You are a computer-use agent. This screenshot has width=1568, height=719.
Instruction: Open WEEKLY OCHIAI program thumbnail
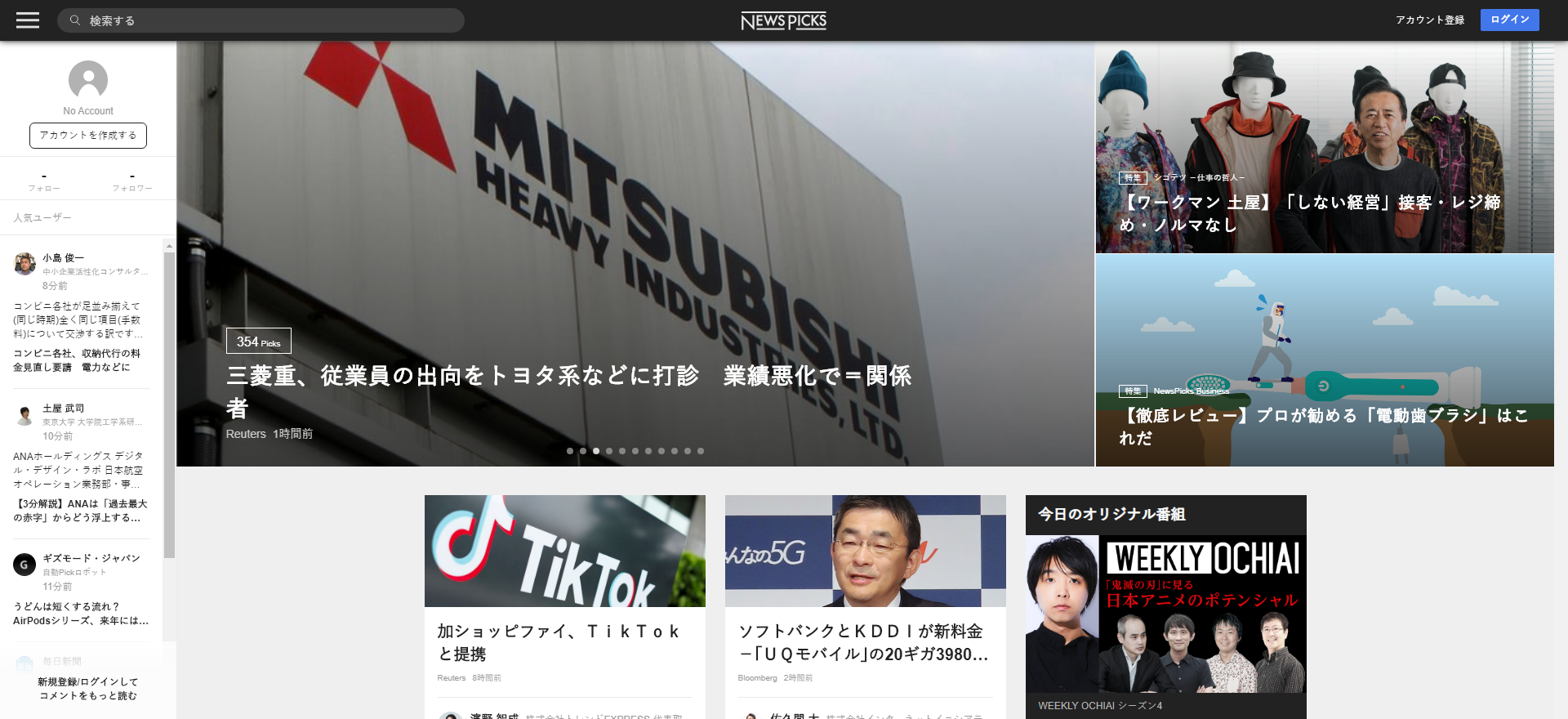pos(1166,614)
